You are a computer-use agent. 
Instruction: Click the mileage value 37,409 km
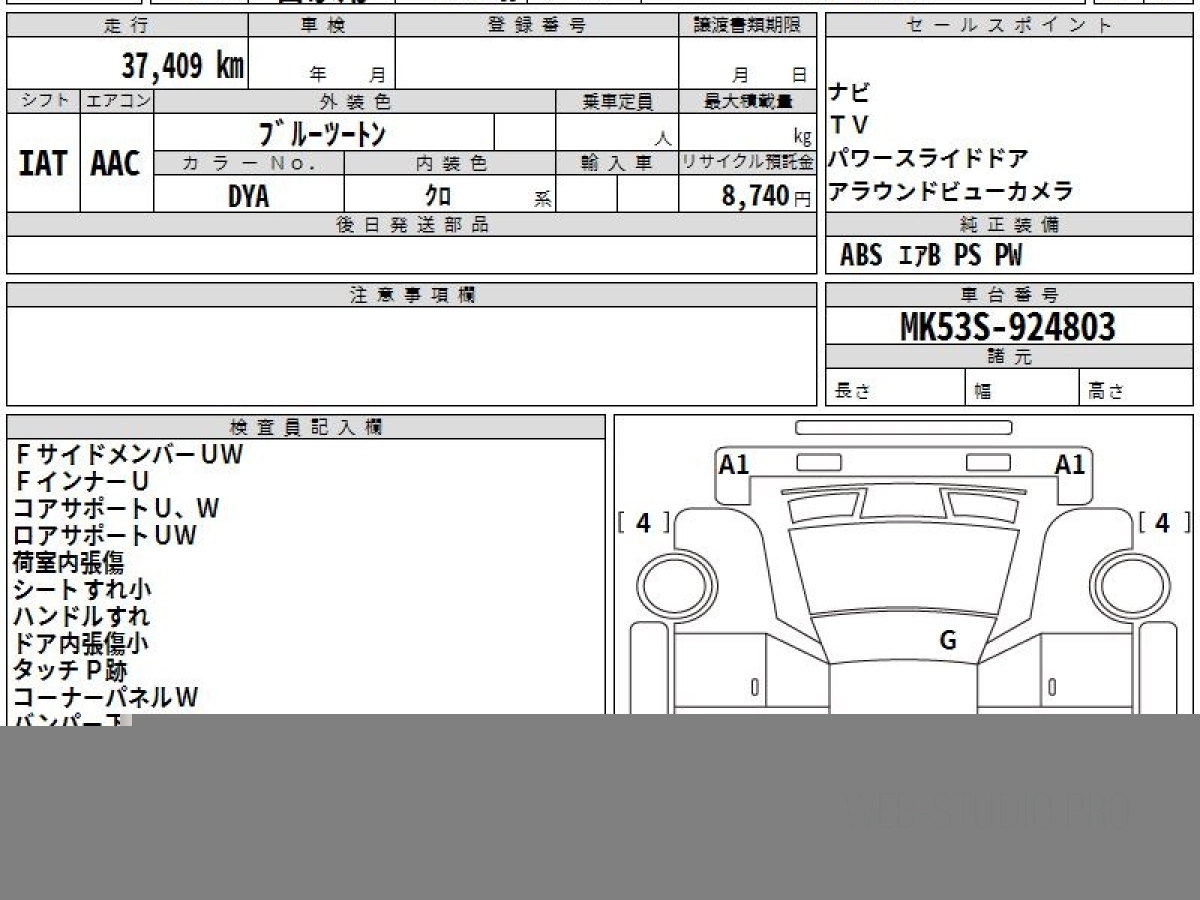182,66
